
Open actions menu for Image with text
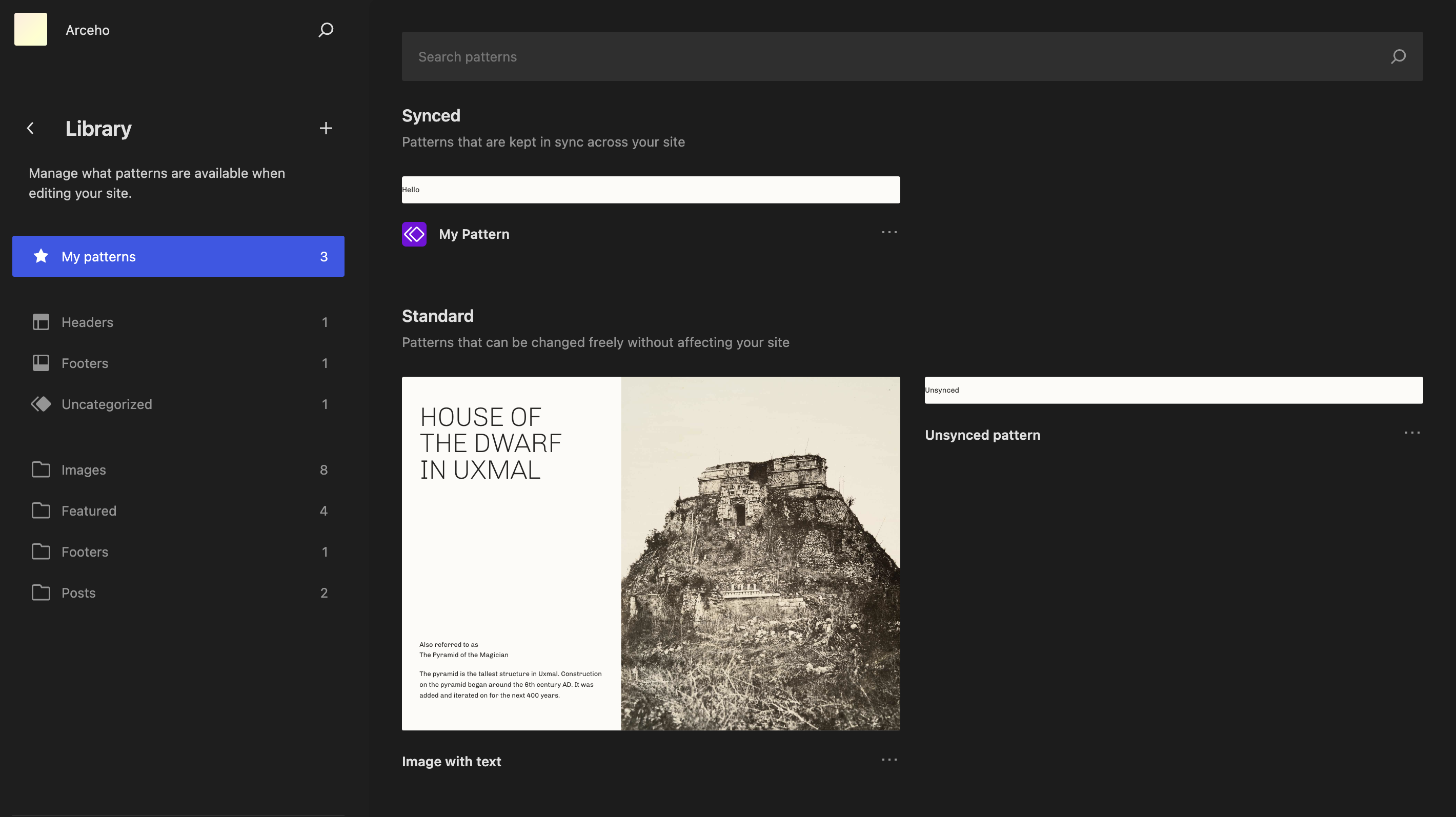(889, 760)
